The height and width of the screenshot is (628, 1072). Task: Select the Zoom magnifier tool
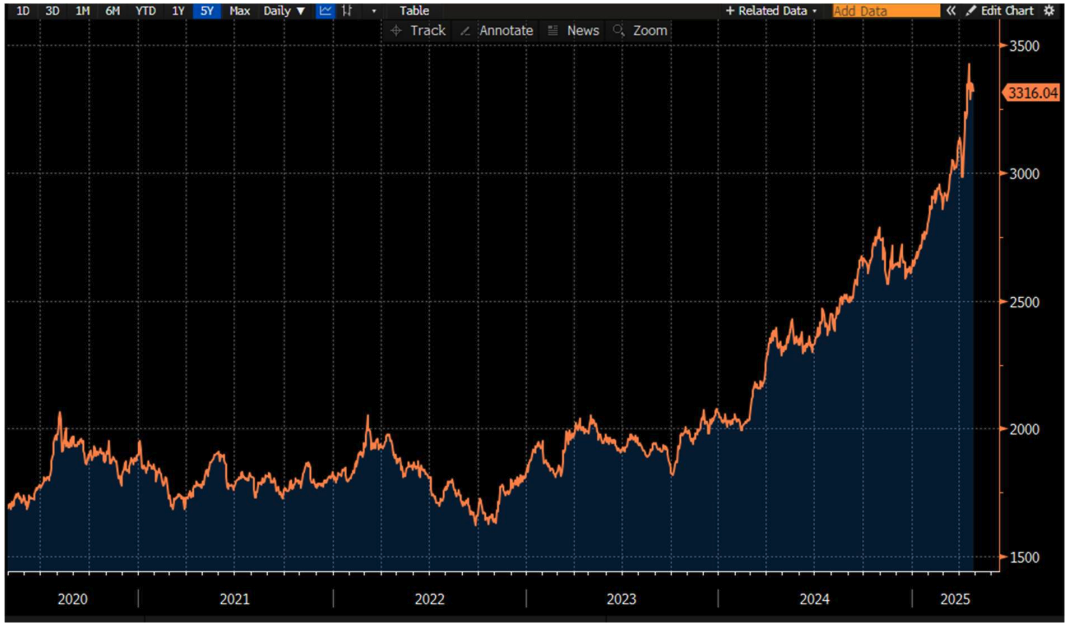[x=640, y=31]
